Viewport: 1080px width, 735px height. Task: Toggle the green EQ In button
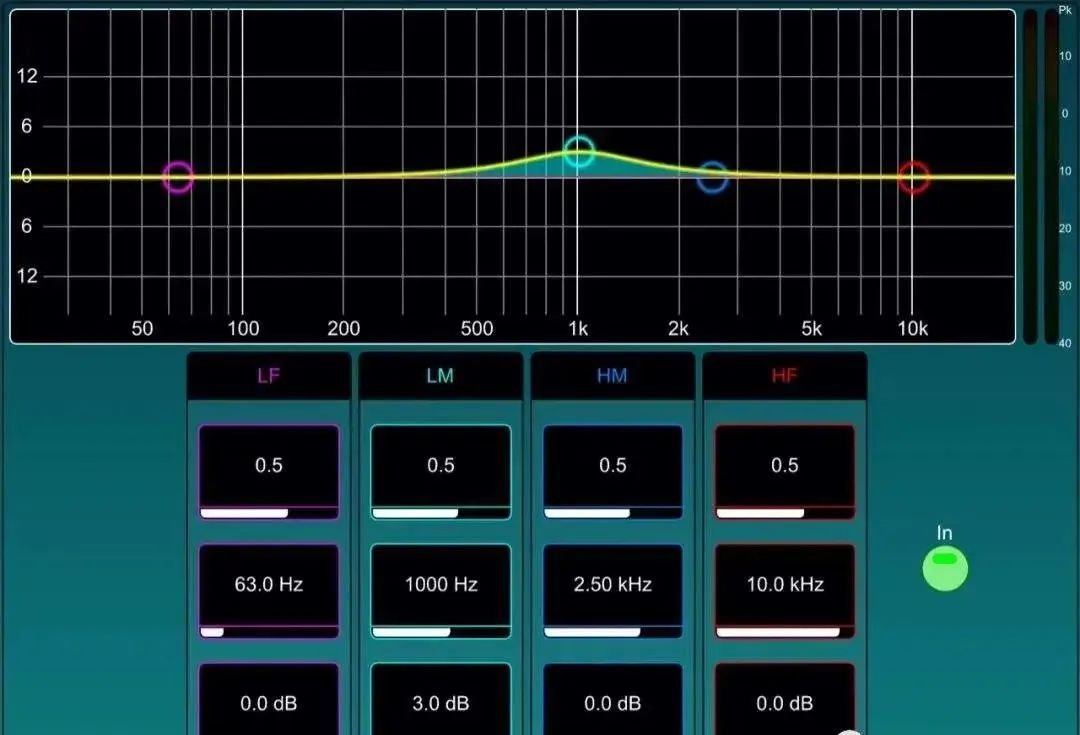945,568
